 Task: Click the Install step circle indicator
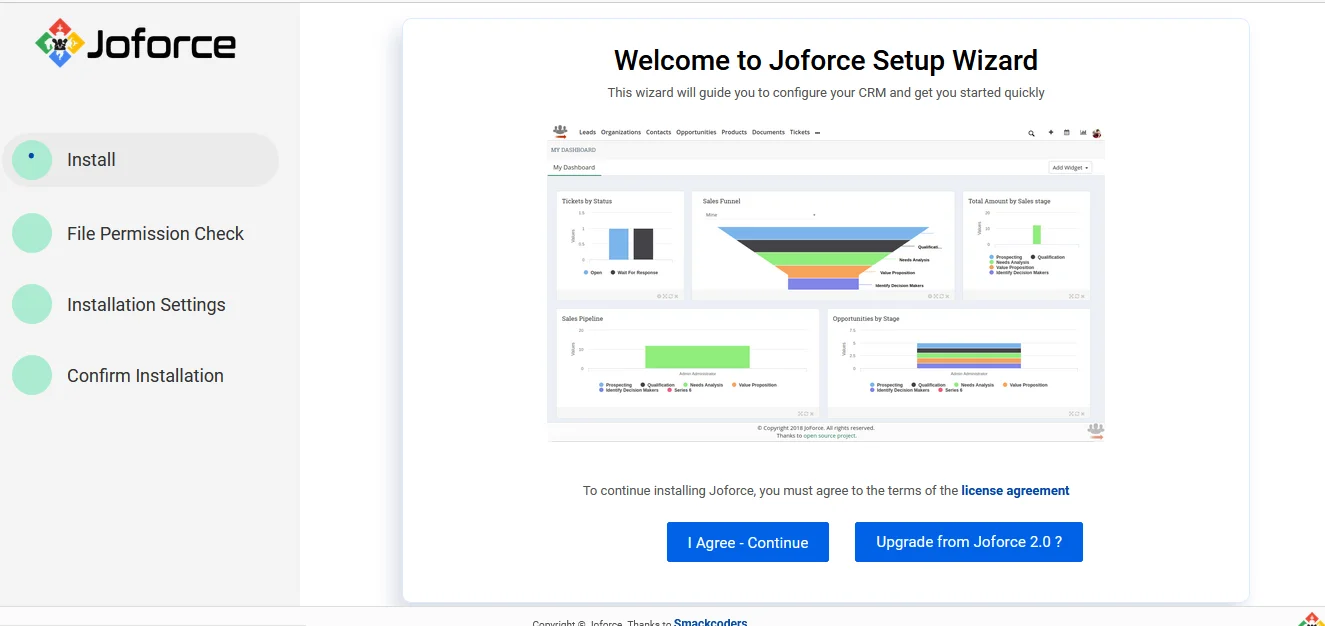(x=32, y=160)
